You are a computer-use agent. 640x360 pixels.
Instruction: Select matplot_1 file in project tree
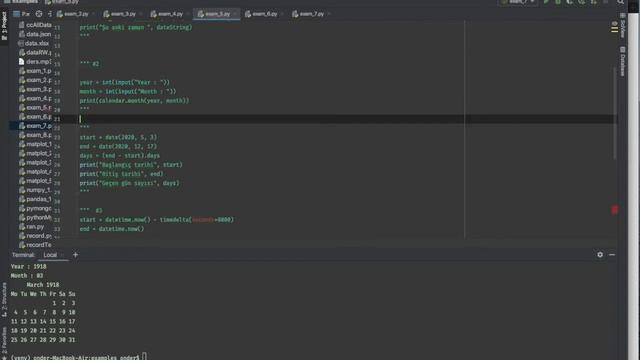(35, 144)
